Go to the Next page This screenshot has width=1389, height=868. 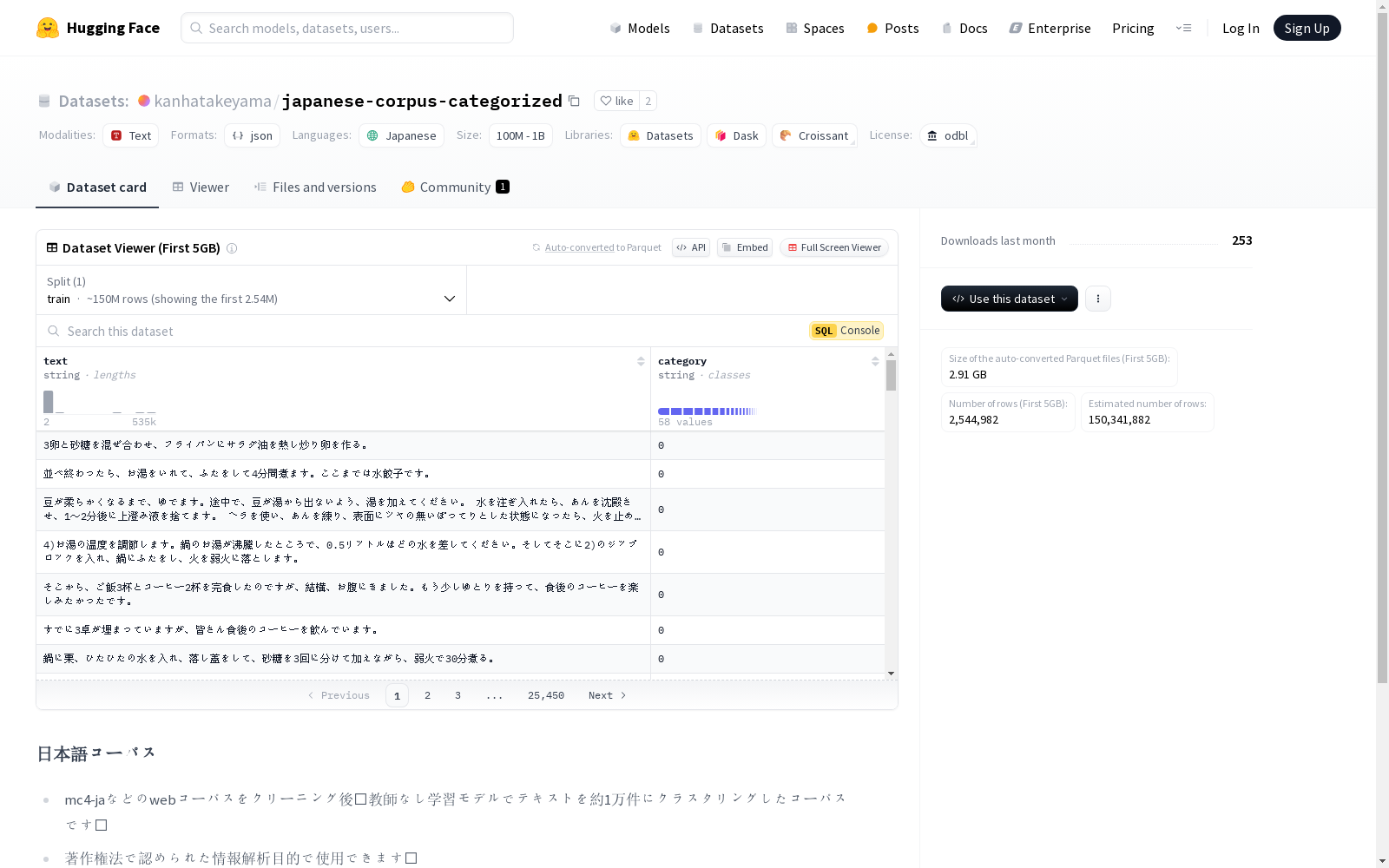pos(607,695)
